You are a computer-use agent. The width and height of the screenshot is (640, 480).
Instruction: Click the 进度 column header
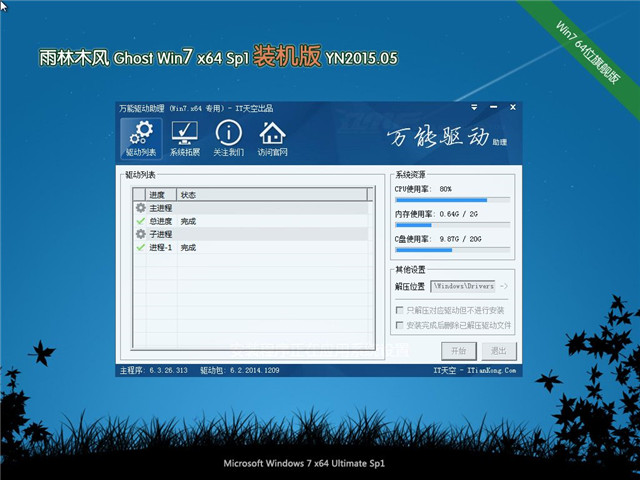pyautogui.click(x=161, y=195)
